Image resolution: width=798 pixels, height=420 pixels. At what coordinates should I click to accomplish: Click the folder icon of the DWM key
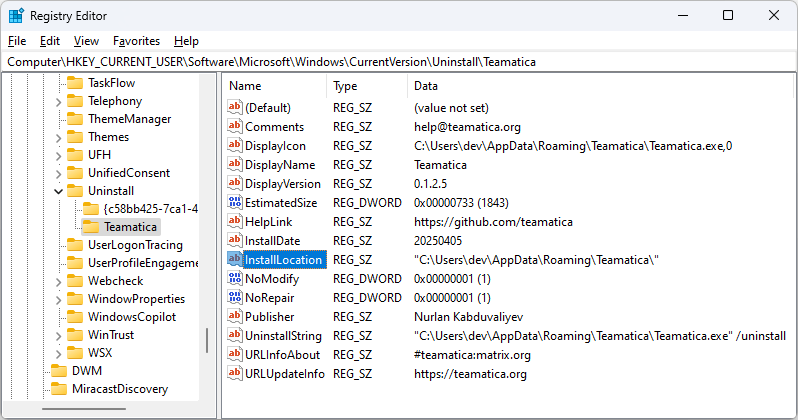click(59, 371)
